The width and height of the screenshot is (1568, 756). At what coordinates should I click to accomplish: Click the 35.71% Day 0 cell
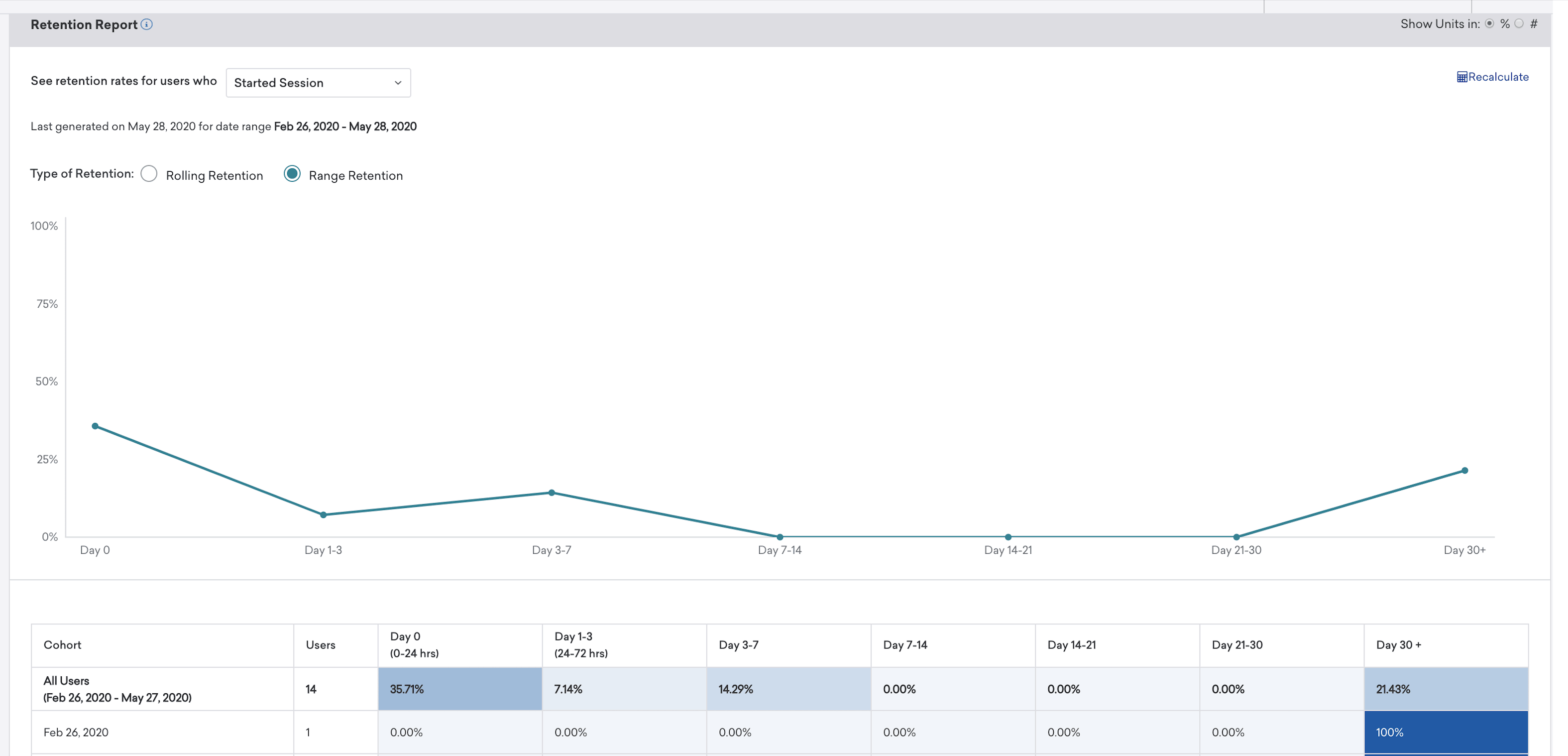tap(460, 689)
